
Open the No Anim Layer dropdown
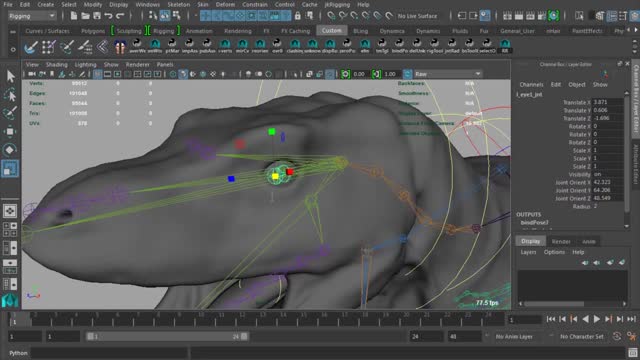[514, 337]
